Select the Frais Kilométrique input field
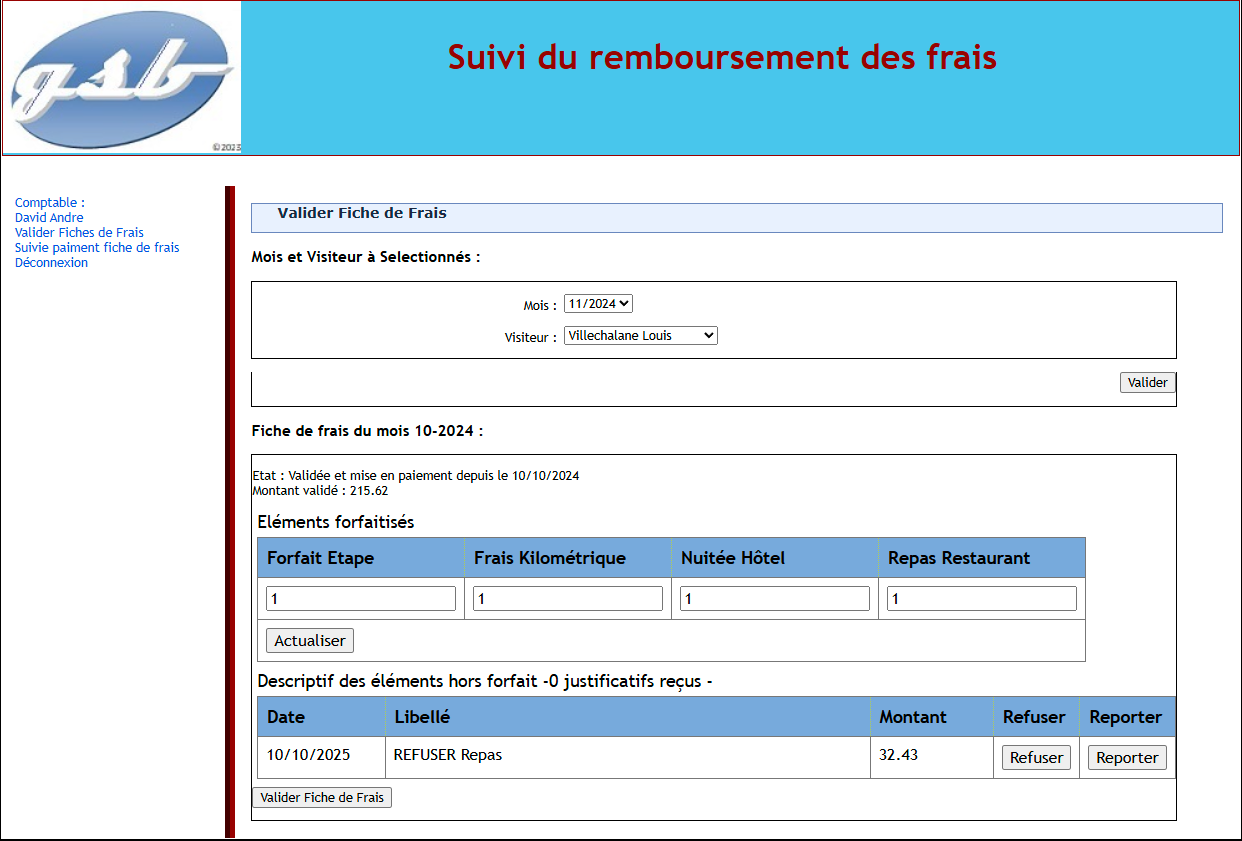Screen dimensions: 1242x841 tap(568, 597)
